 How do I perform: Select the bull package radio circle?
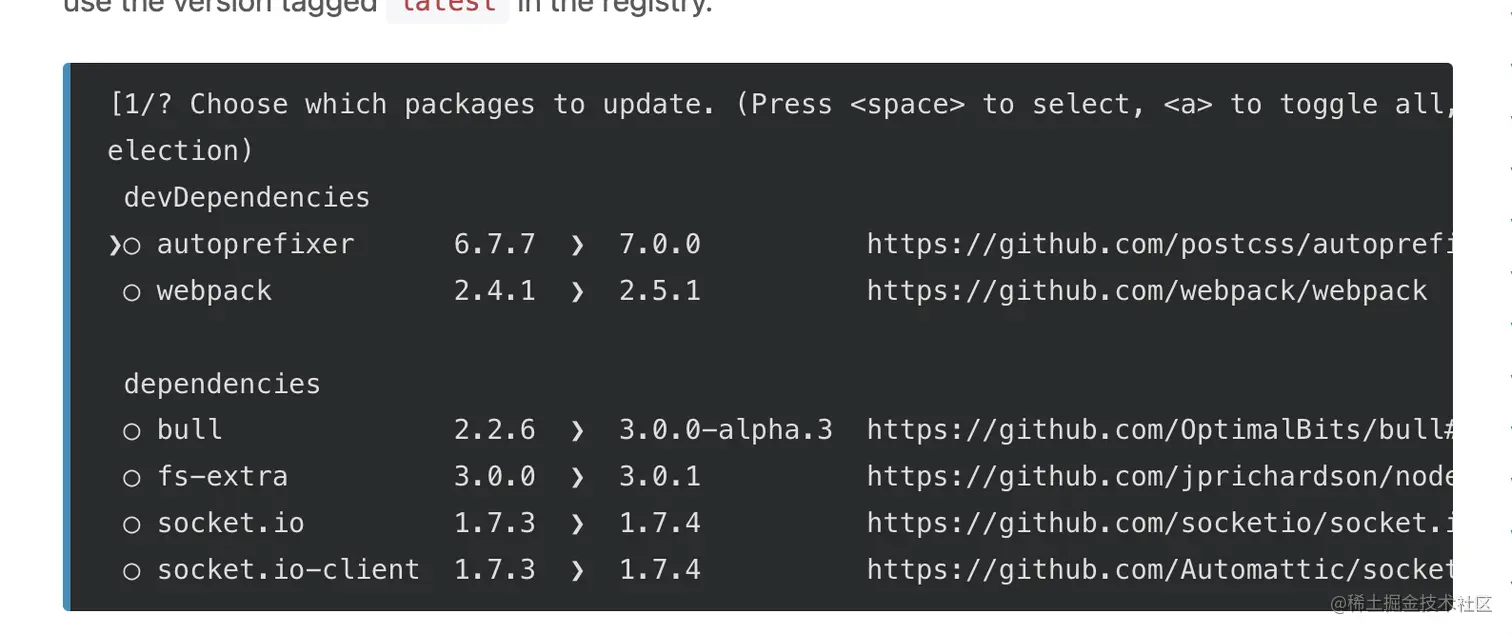132,432
